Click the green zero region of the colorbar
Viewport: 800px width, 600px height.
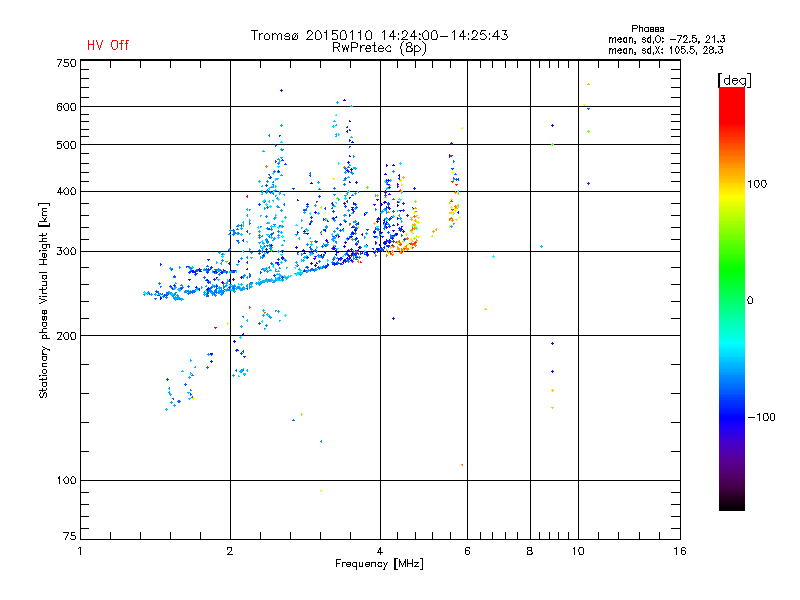point(732,301)
